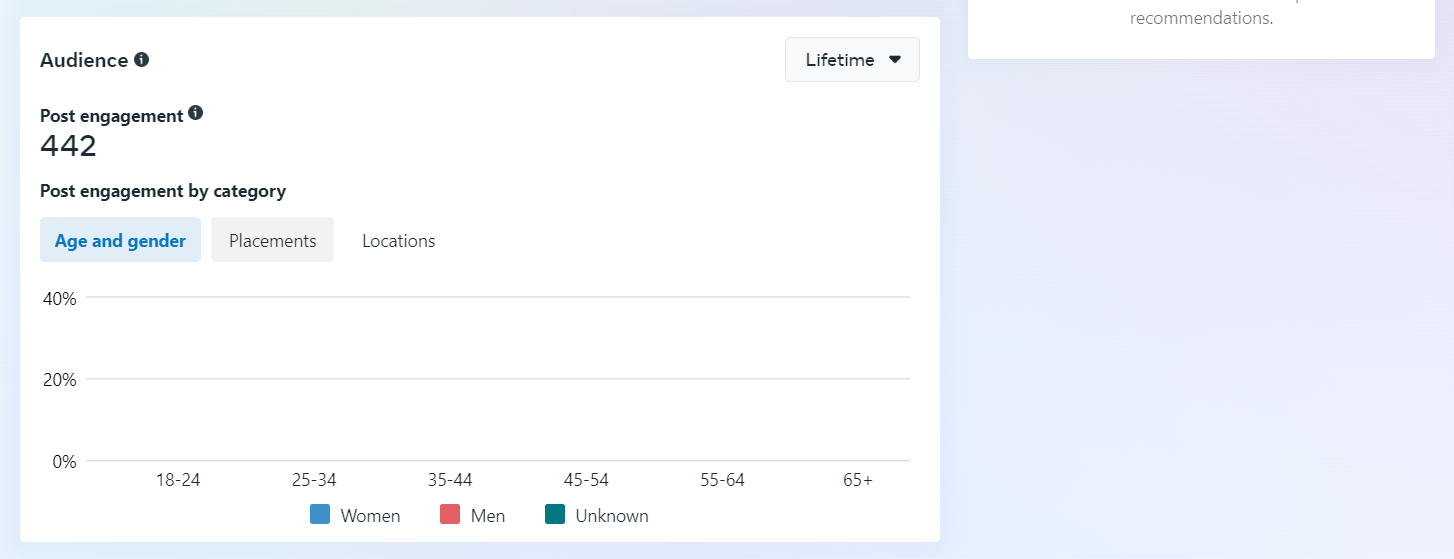The image size is (1454, 559).
Task: Click the 65+ age group label
Action: (858, 480)
